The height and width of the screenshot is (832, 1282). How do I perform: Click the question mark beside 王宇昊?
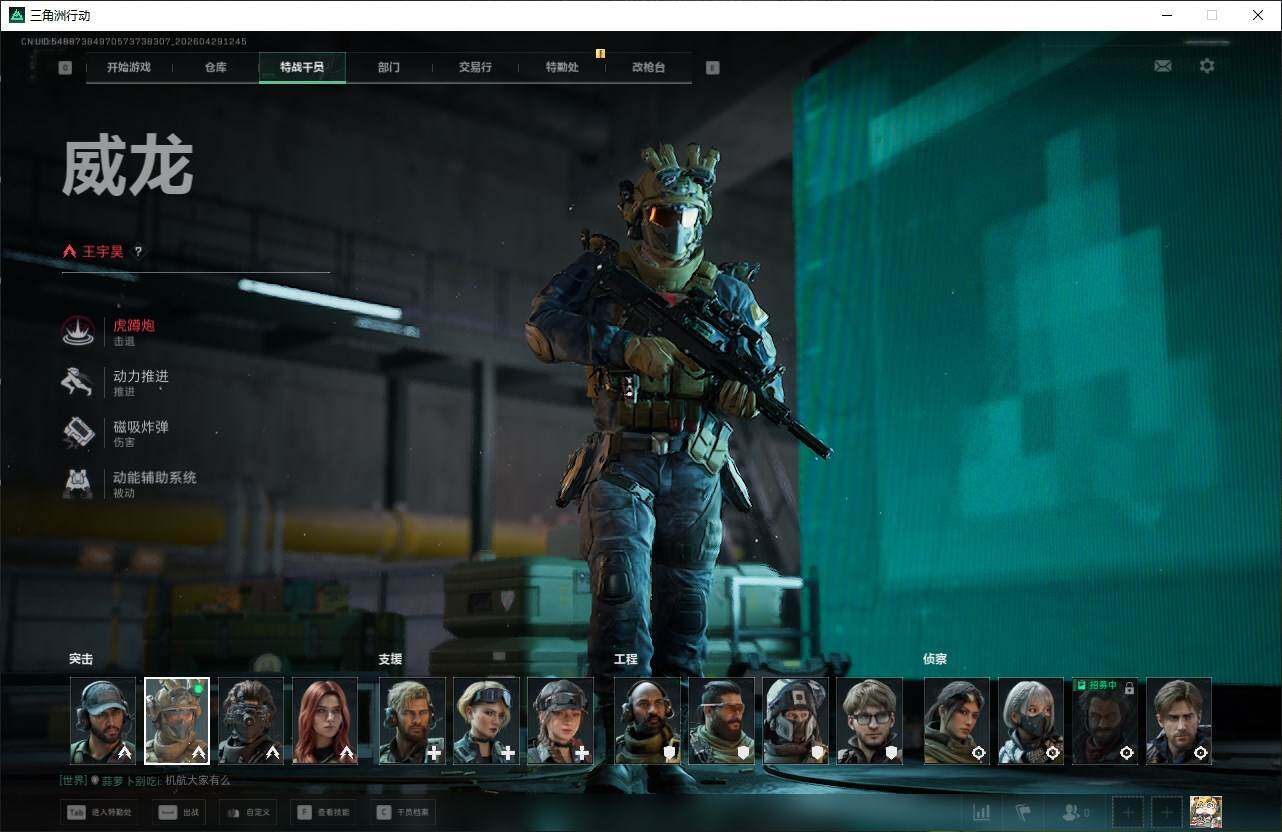pos(138,252)
